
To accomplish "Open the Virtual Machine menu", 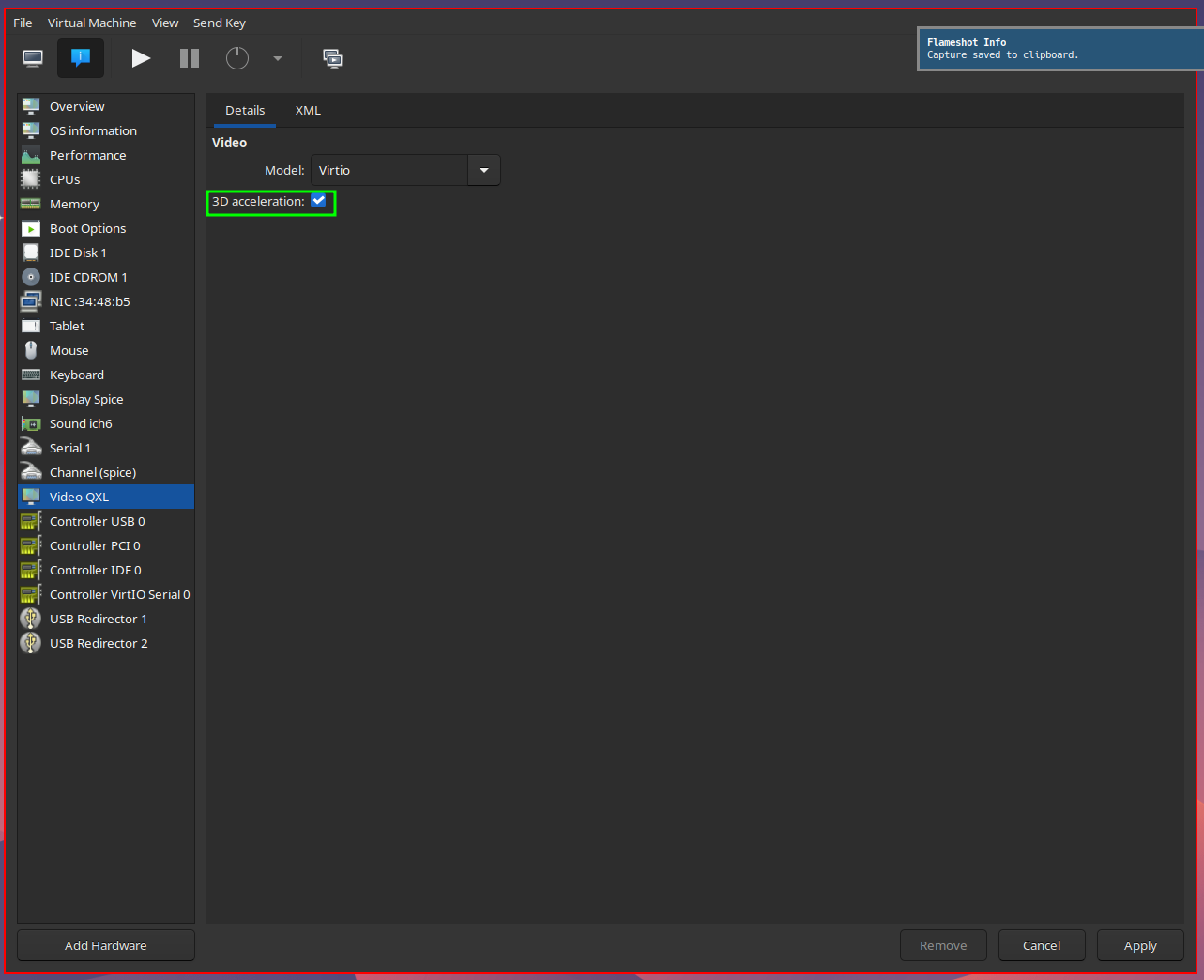I will pyautogui.click(x=92, y=23).
